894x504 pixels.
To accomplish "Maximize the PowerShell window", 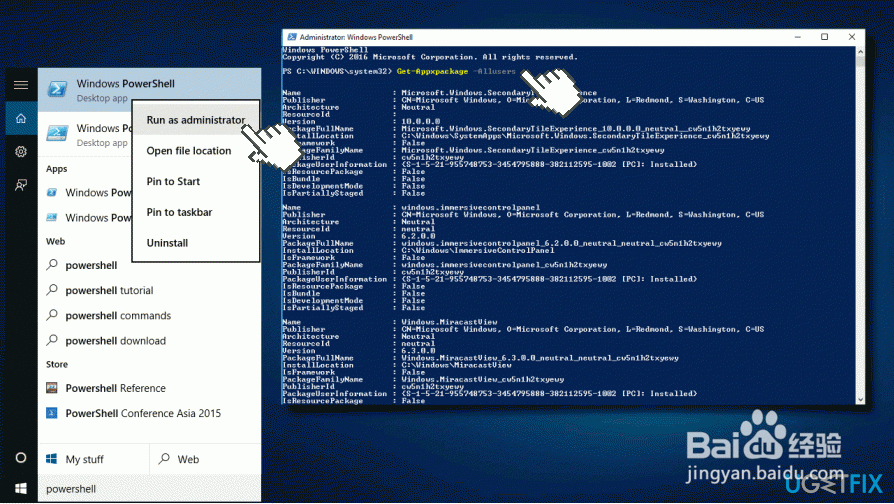I will tap(824, 37).
